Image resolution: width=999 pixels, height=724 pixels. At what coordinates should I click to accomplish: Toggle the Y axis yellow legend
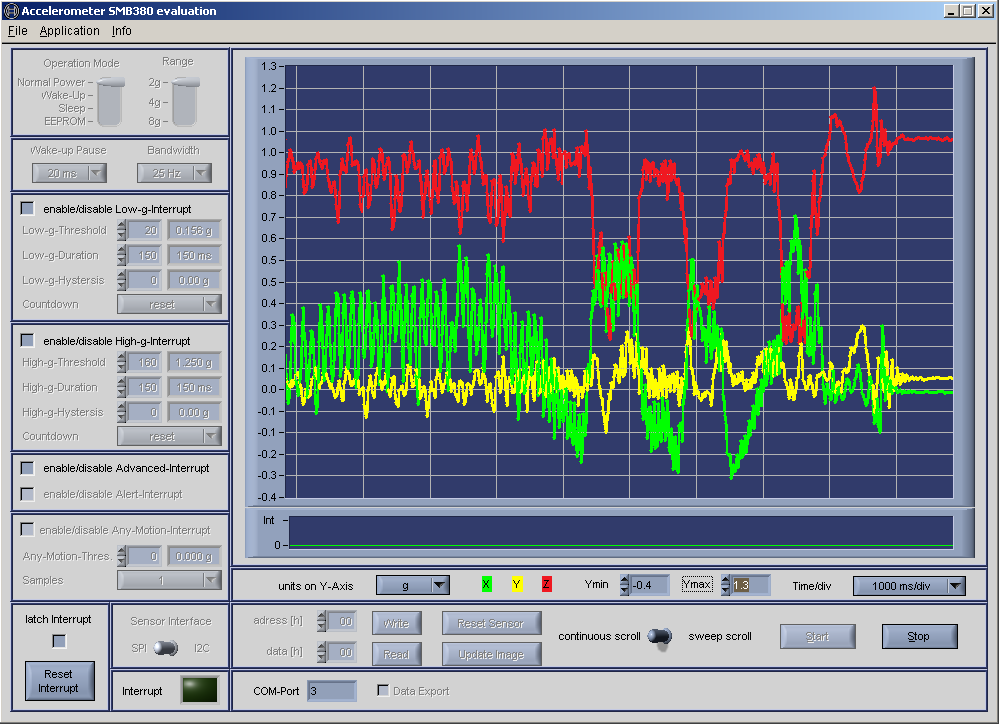tap(516, 584)
